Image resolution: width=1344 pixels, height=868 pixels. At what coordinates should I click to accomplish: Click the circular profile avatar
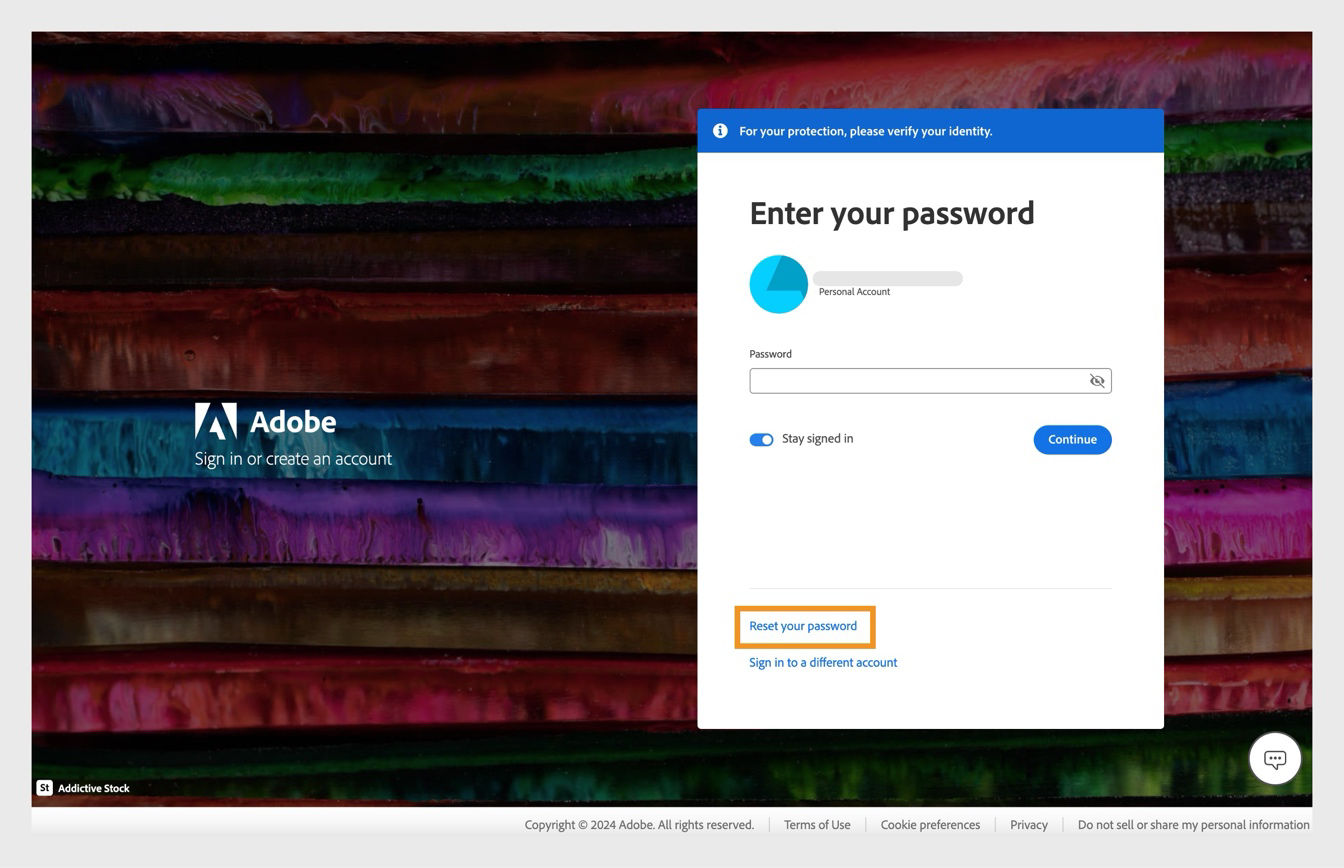pyautogui.click(x=778, y=283)
